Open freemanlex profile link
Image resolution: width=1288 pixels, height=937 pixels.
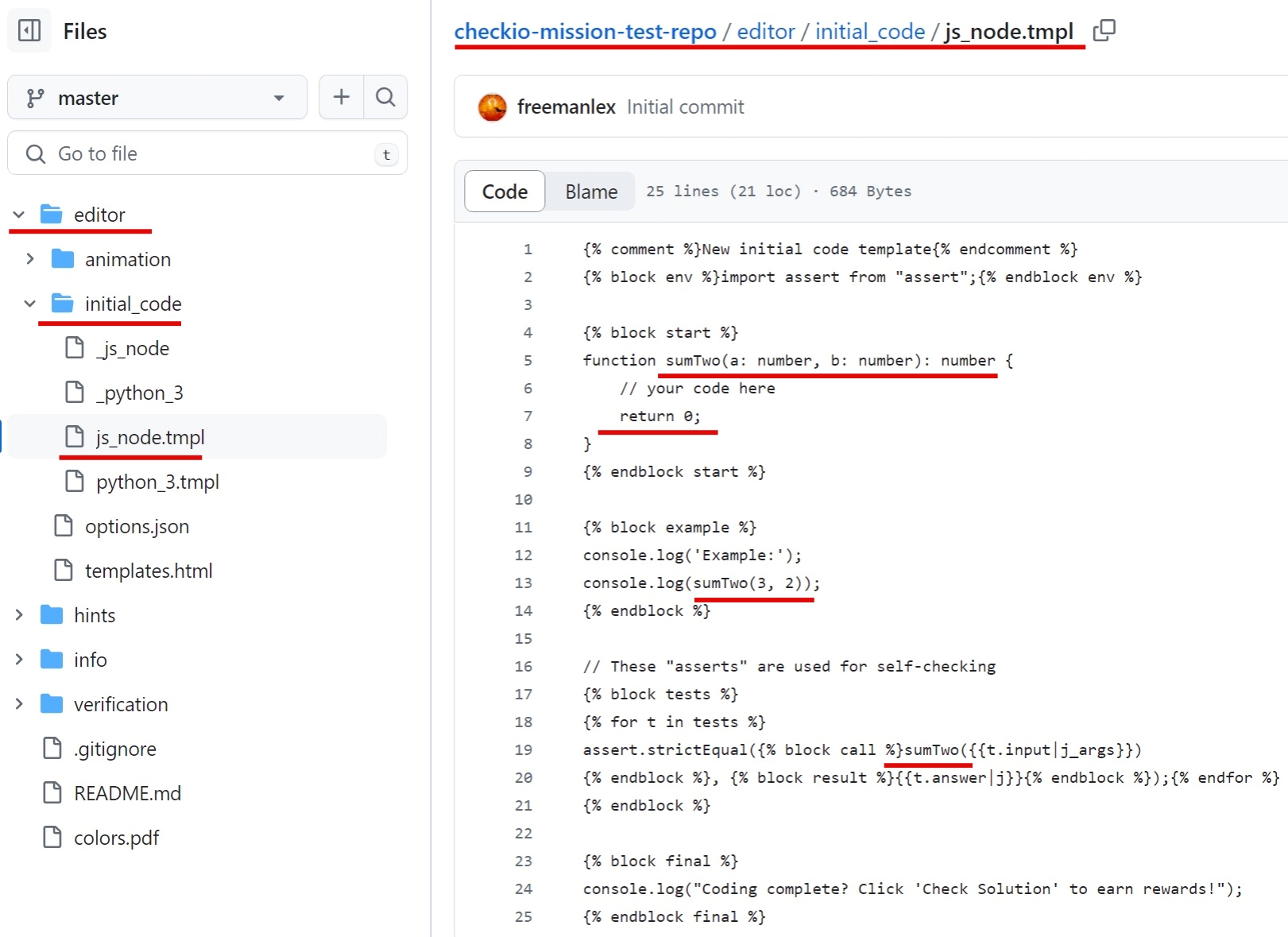point(566,106)
